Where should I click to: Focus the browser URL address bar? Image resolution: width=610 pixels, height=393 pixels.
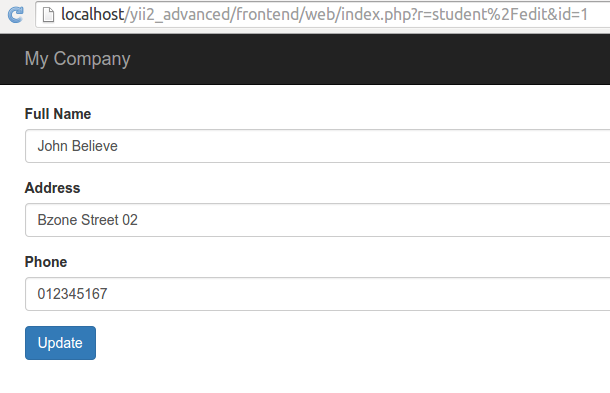[323, 15]
